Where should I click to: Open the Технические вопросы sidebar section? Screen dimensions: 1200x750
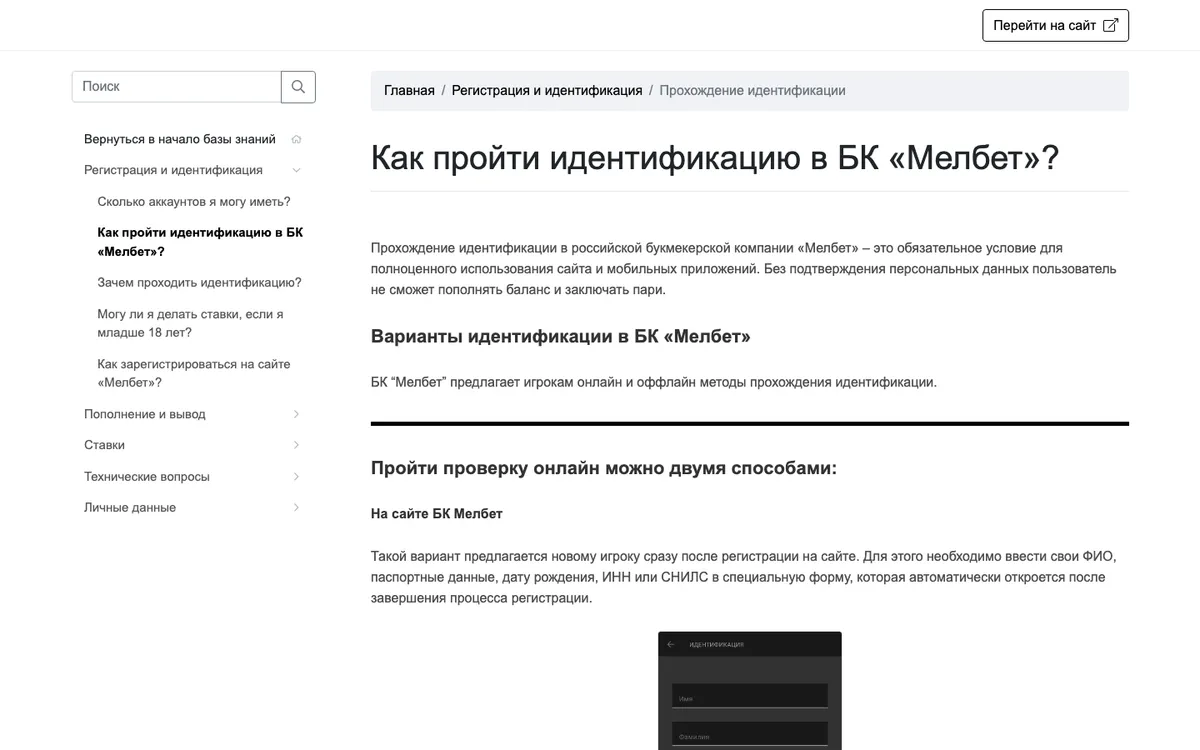[x=147, y=477]
